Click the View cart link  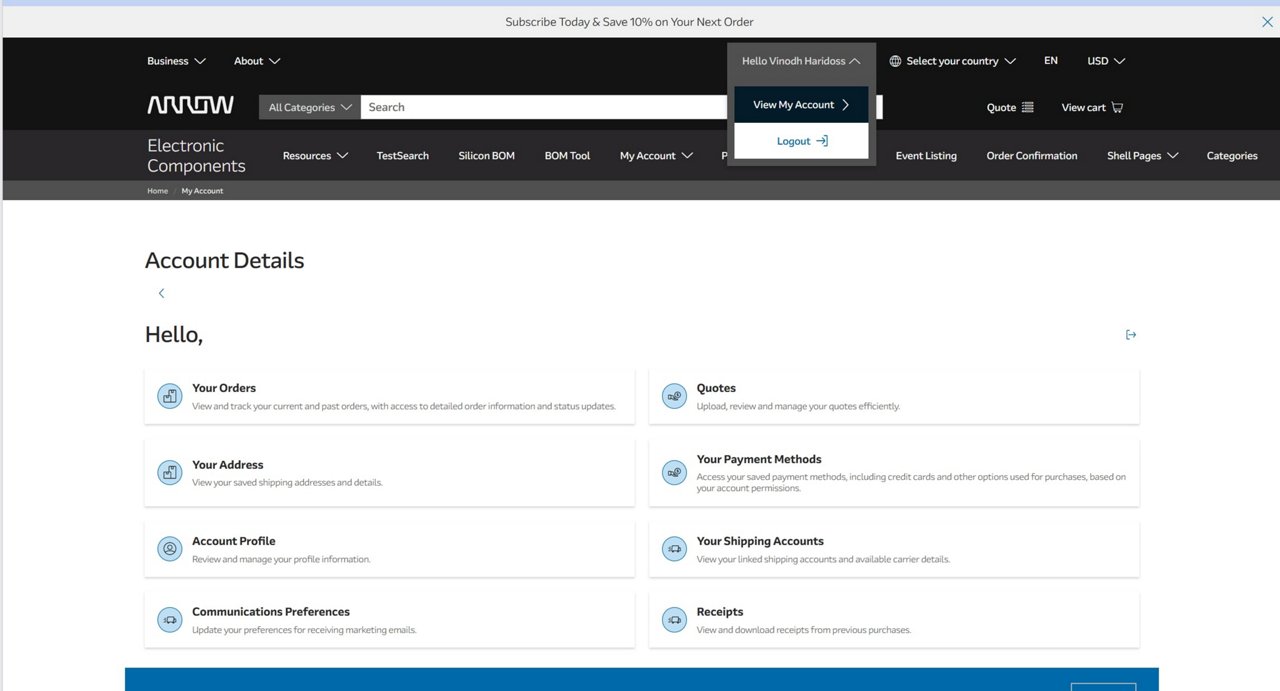click(x=1092, y=107)
